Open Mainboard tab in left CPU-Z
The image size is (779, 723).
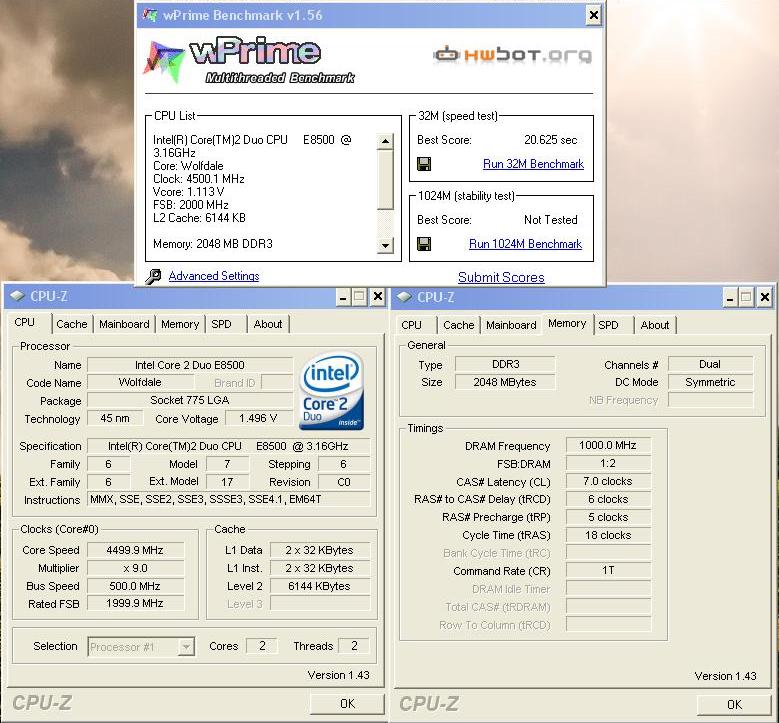coord(124,324)
